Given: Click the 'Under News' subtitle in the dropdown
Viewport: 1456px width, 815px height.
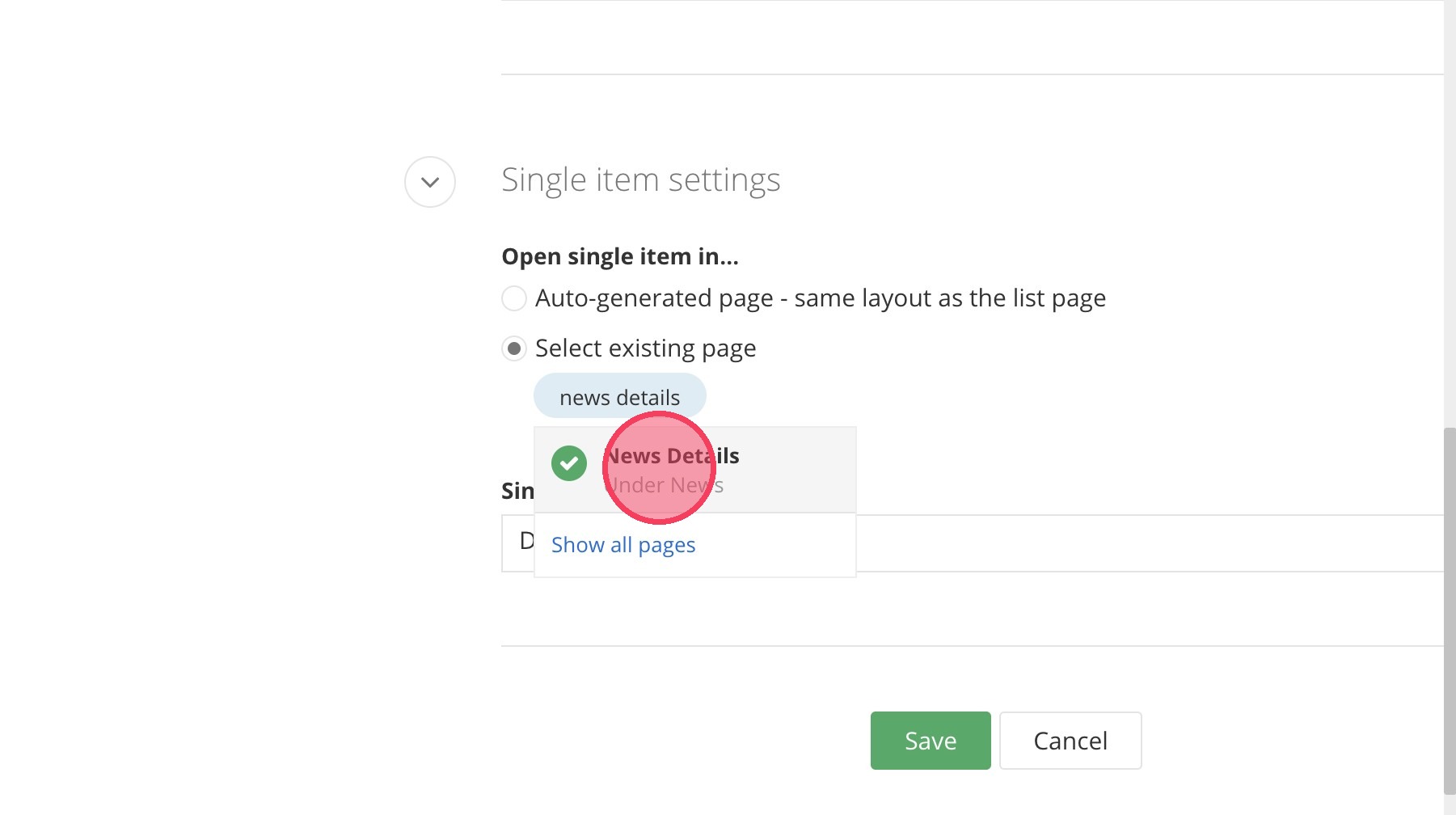Looking at the screenshot, I should tap(666, 485).
